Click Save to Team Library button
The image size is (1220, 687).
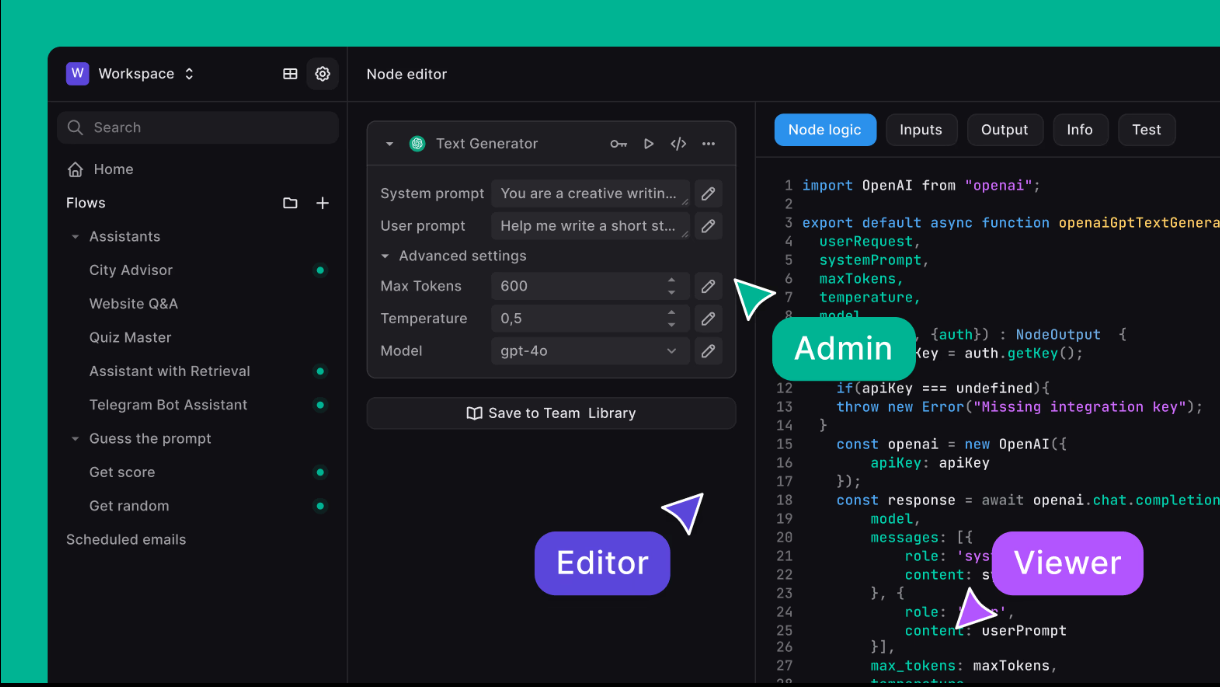click(551, 413)
